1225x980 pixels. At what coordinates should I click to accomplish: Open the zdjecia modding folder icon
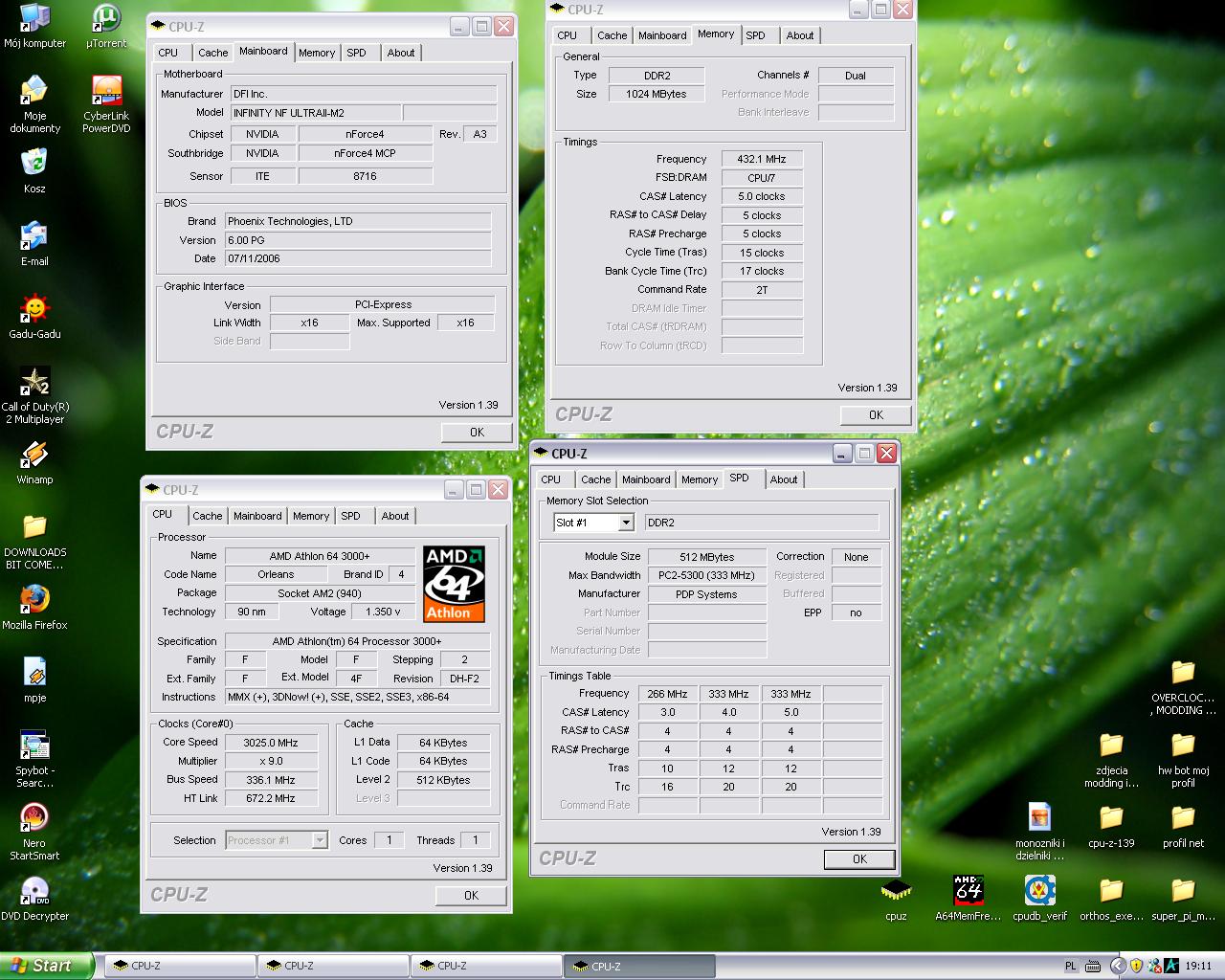tap(1111, 759)
